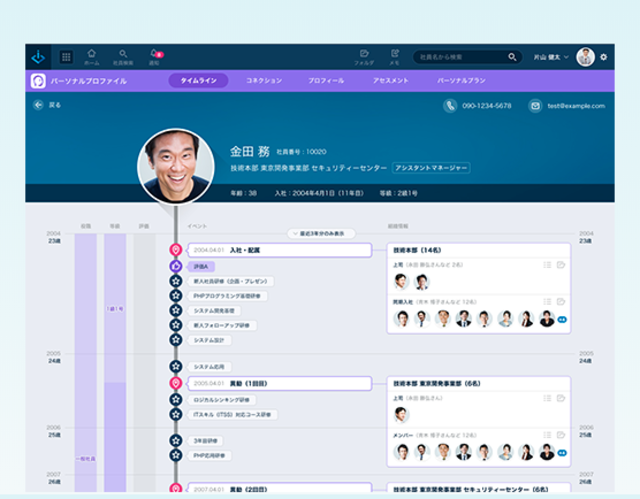
Task: Open employee search (社員検索) icon
Action: (x=123, y=56)
